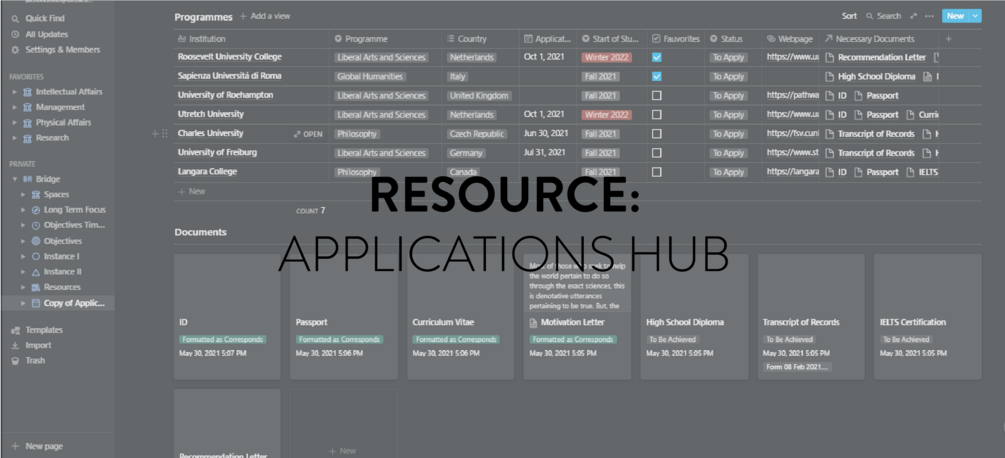Click the blue New button
The image size is (1005, 458).
click(x=955, y=16)
